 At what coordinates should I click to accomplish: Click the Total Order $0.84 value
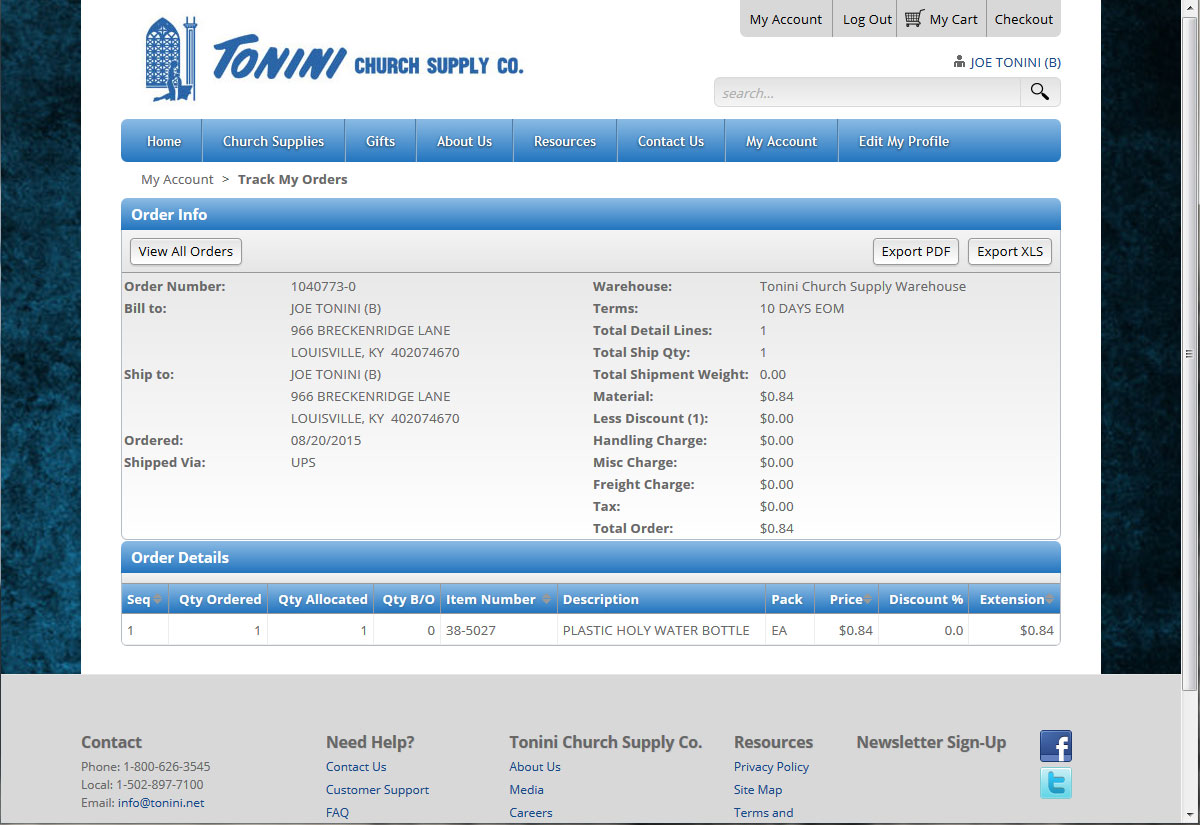[x=777, y=529]
